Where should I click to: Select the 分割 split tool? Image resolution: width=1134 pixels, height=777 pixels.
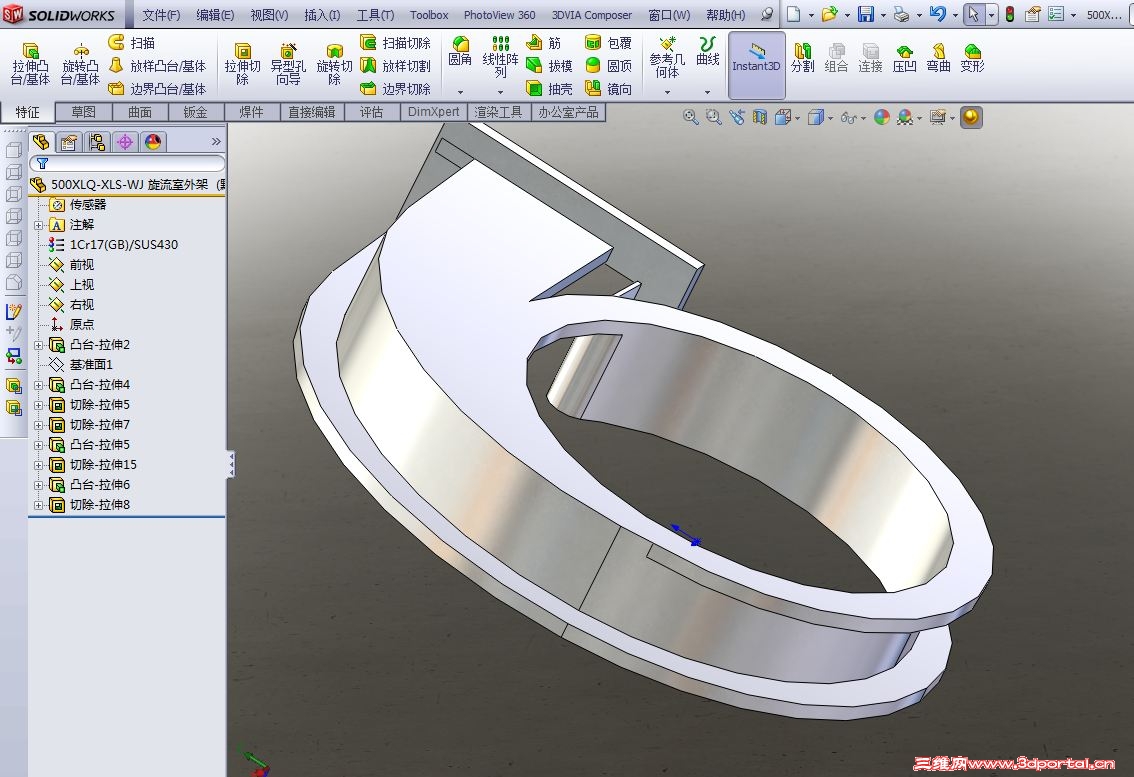[802, 58]
